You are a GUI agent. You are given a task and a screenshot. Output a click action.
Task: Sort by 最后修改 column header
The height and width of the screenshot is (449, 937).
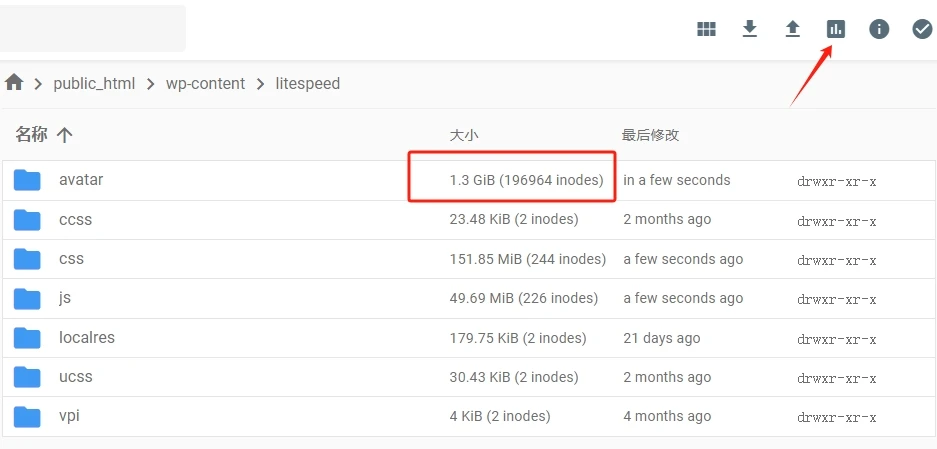[x=650, y=135]
